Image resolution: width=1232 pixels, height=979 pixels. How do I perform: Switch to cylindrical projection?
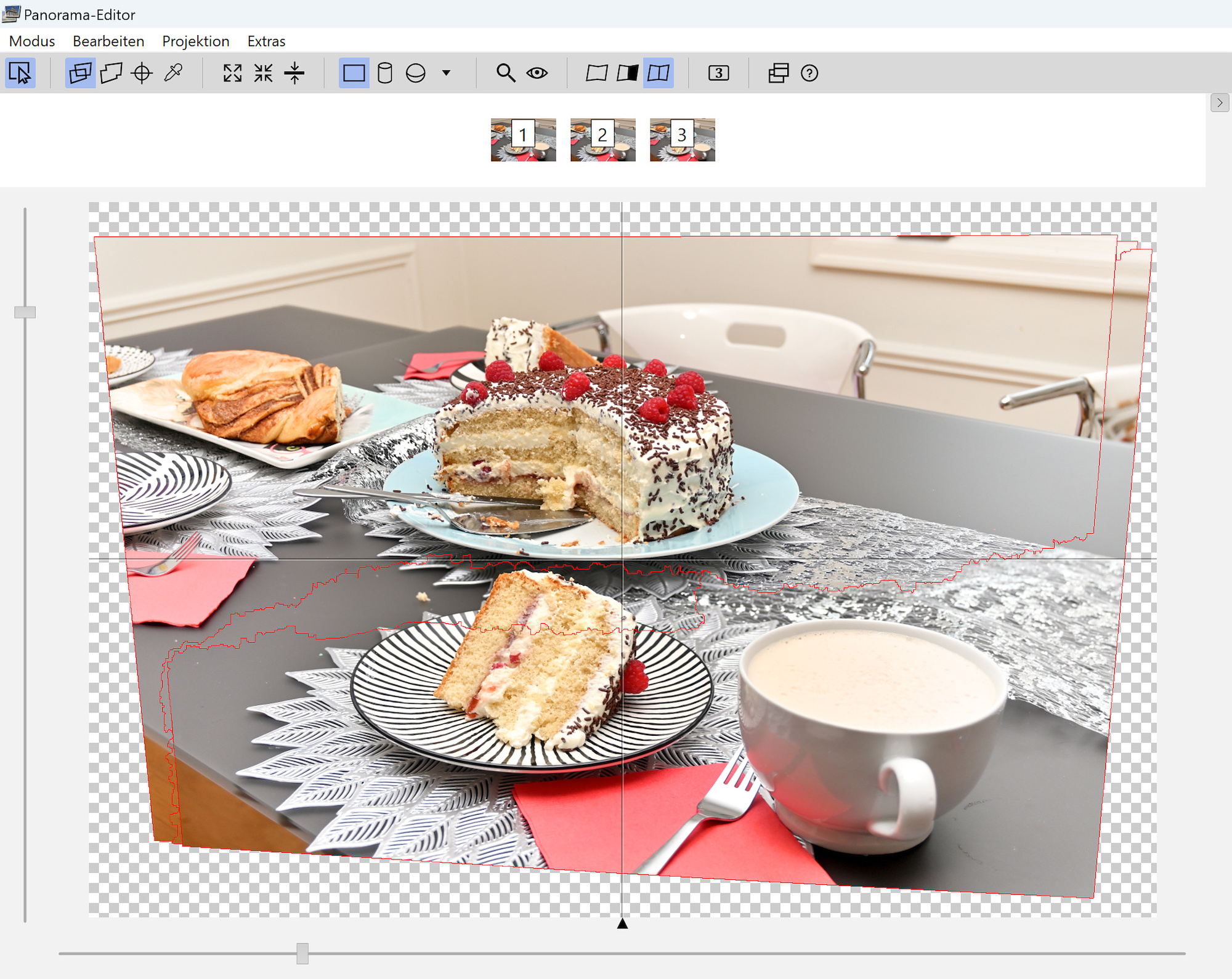coord(384,73)
